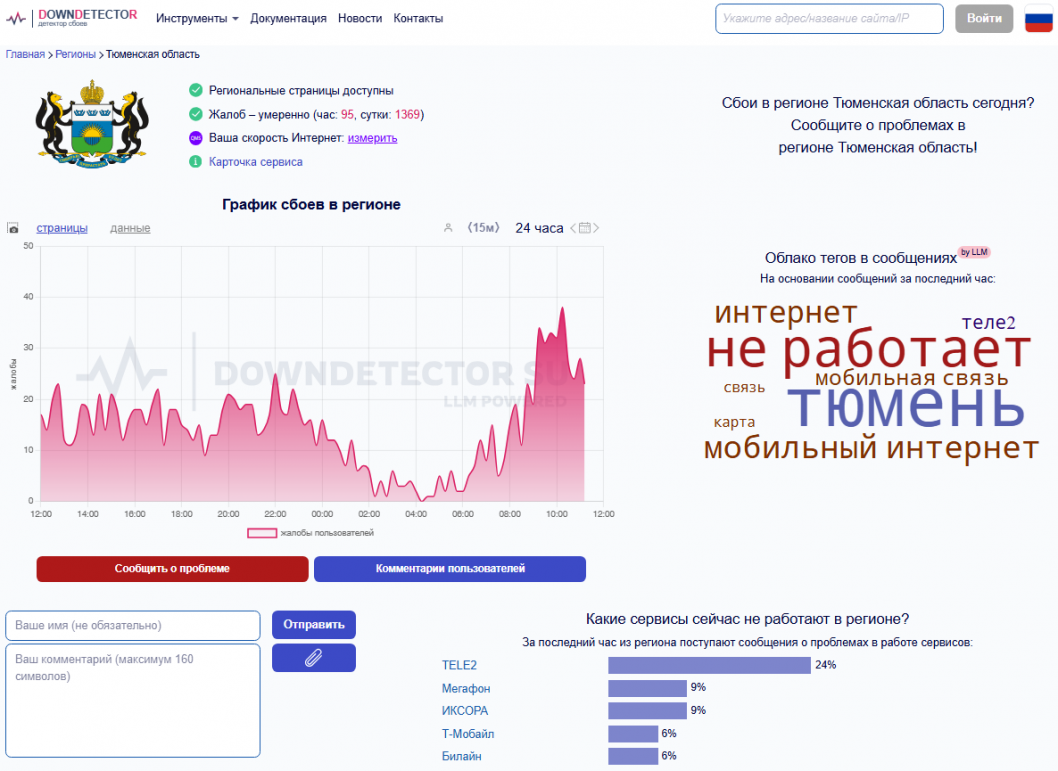Toggle the жалобы пользователей legend series
Image resolution: width=1058 pixels, height=771 pixels.
[310, 533]
